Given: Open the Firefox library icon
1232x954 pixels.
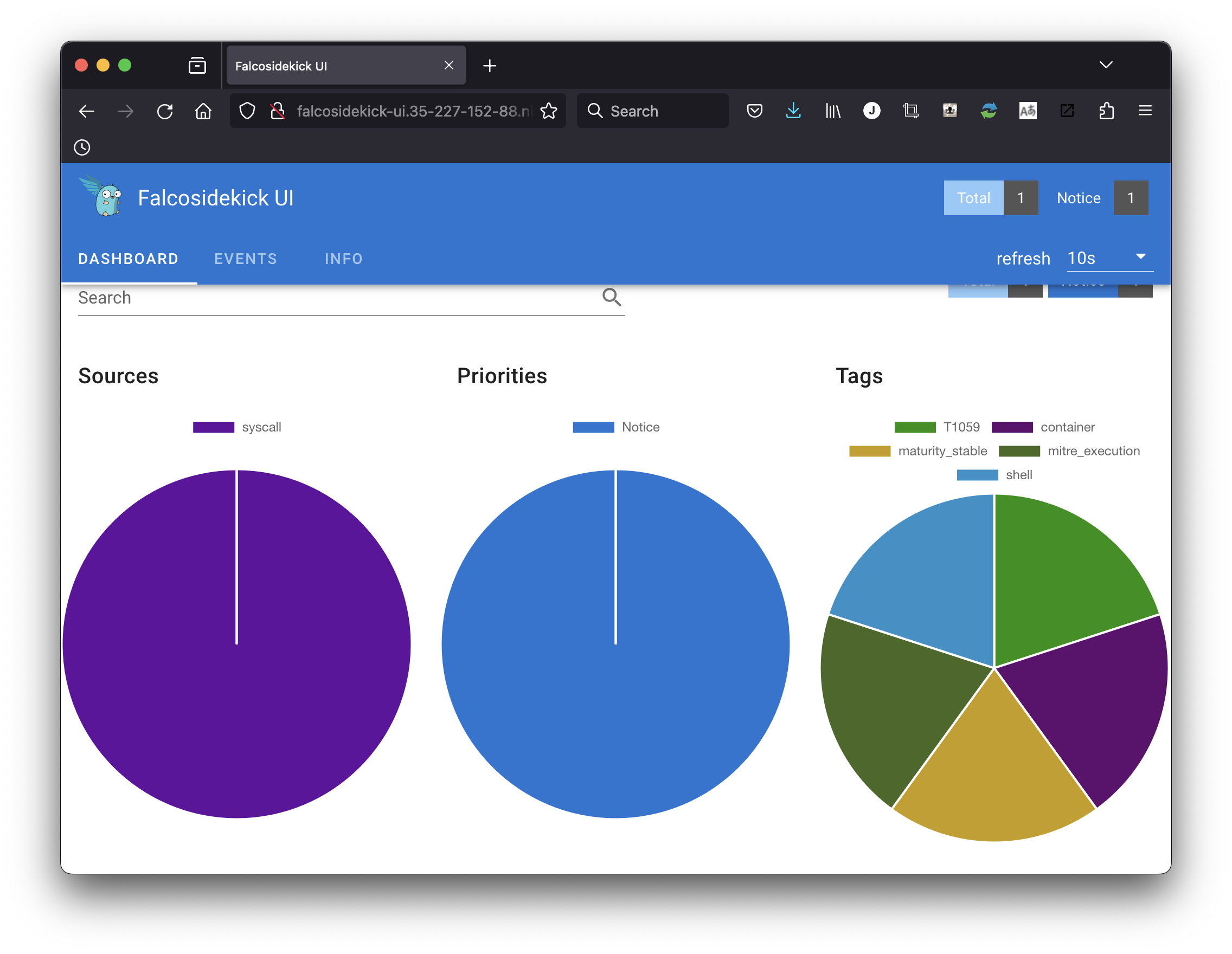Looking at the screenshot, I should pos(832,111).
